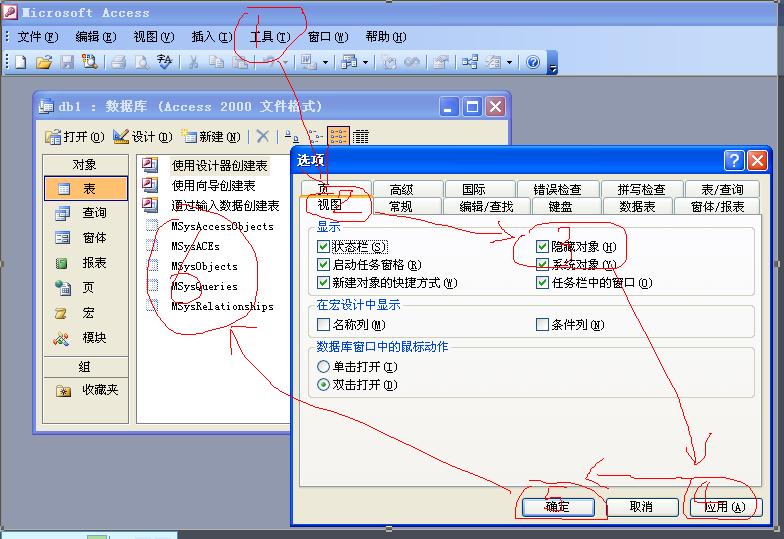The width and height of the screenshot is (784, 539).
Task: Toggle the 系统对象 checkbox
Action: tap(542, 264)
